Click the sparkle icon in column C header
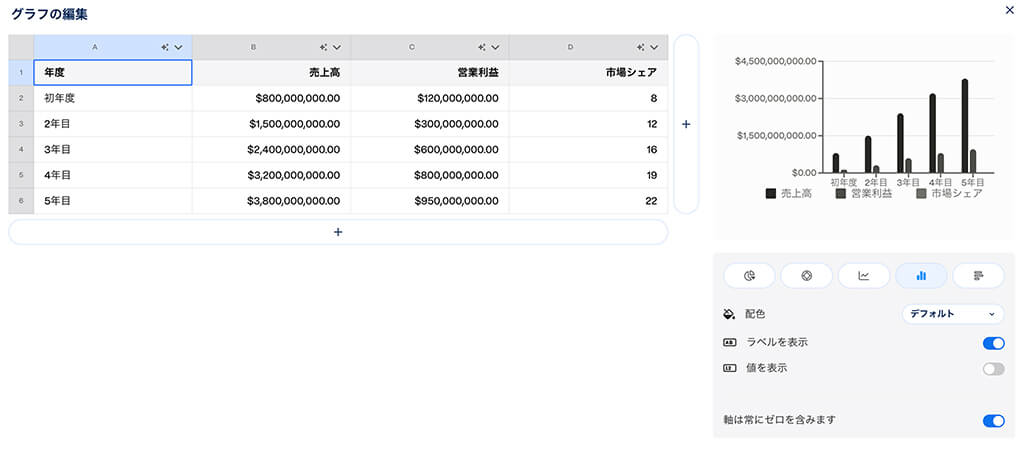The image size is (1024, 455). coord(482,47)
